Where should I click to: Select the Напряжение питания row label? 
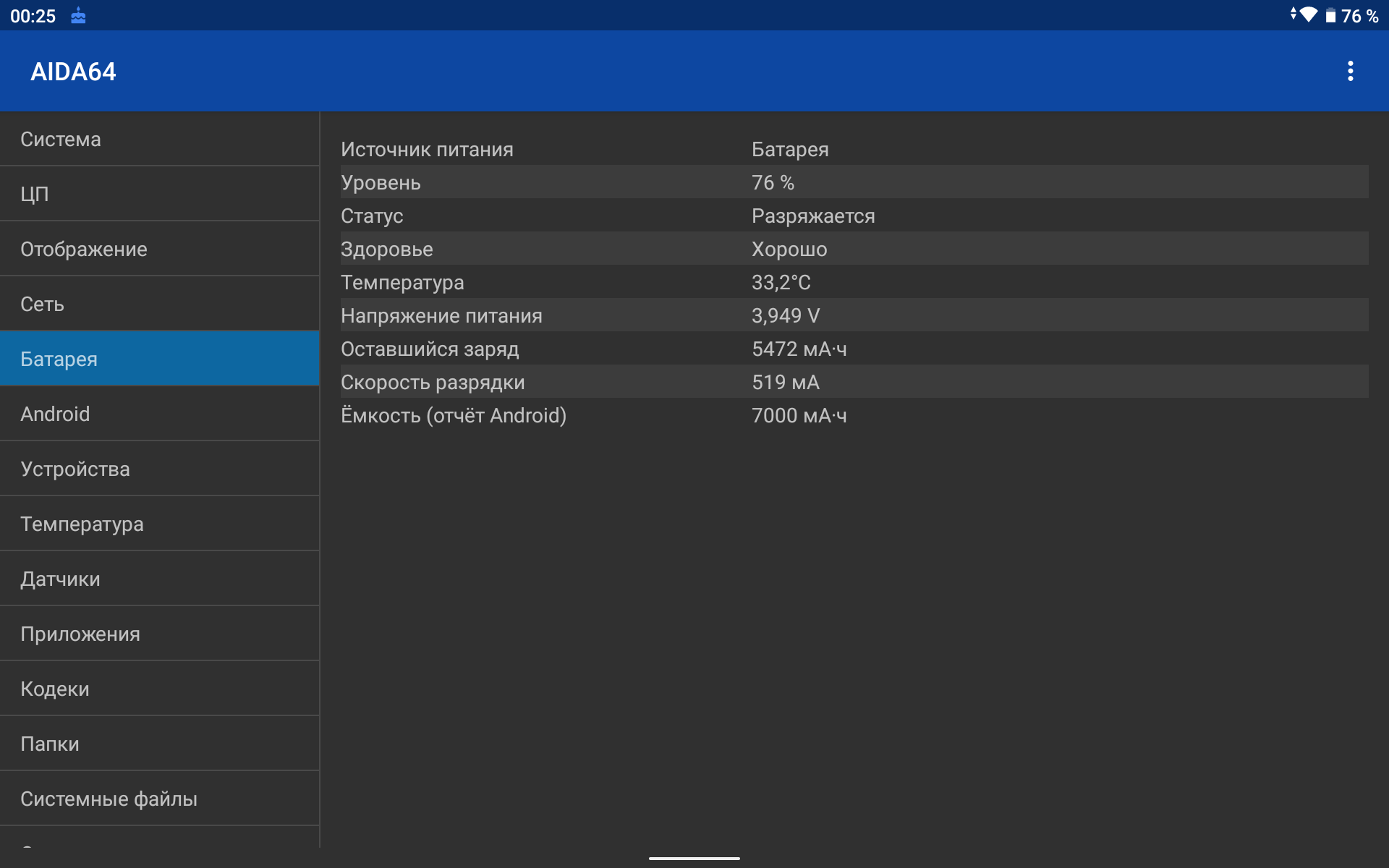point(441,315)
